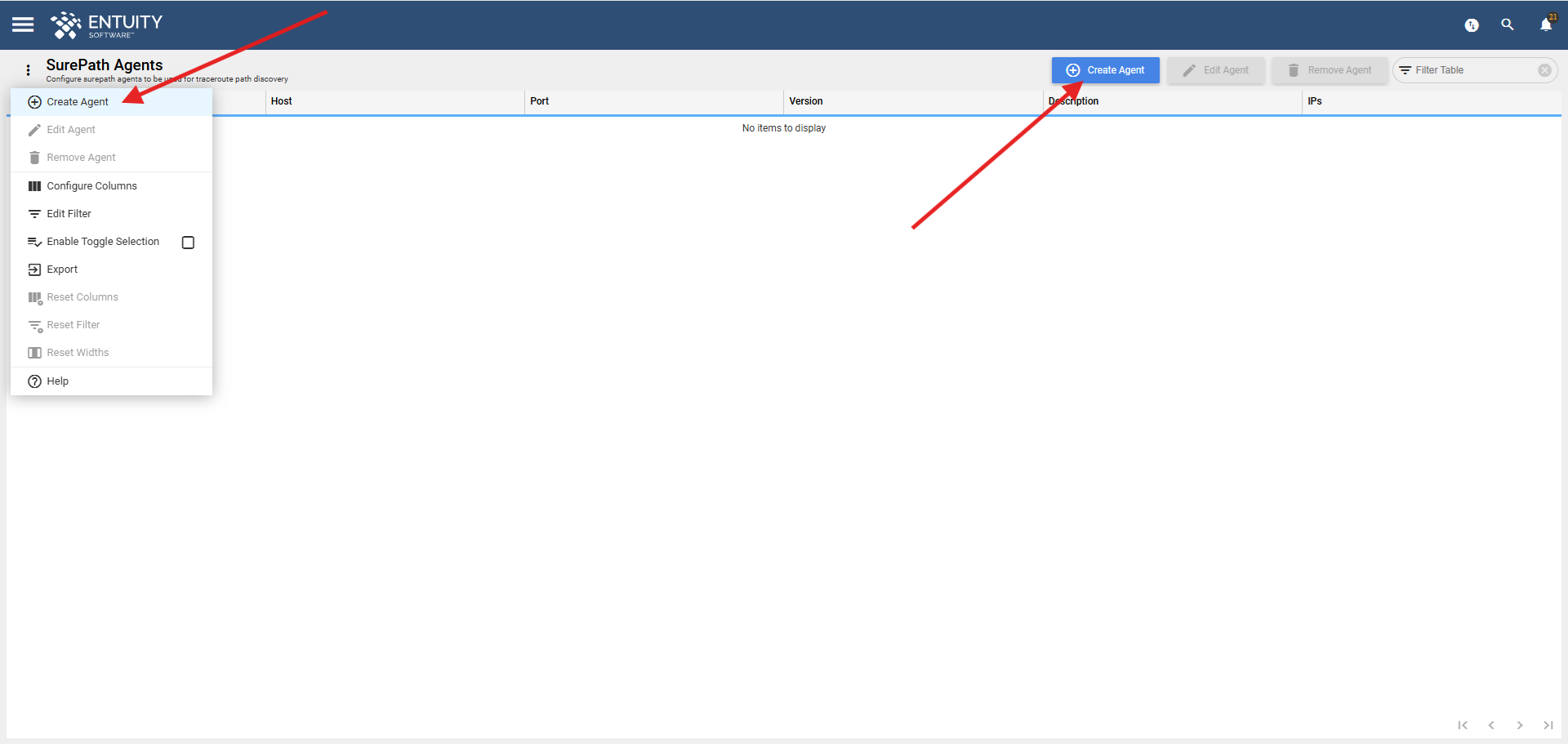
Task: Clear the Filter Table field
Action: [x=1544, y=70]
